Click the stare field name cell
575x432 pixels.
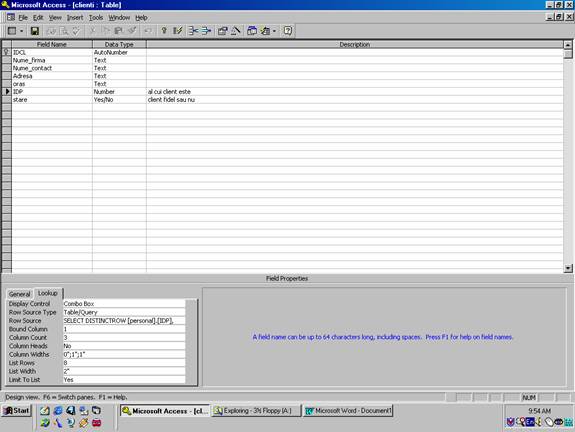[52, 100]
